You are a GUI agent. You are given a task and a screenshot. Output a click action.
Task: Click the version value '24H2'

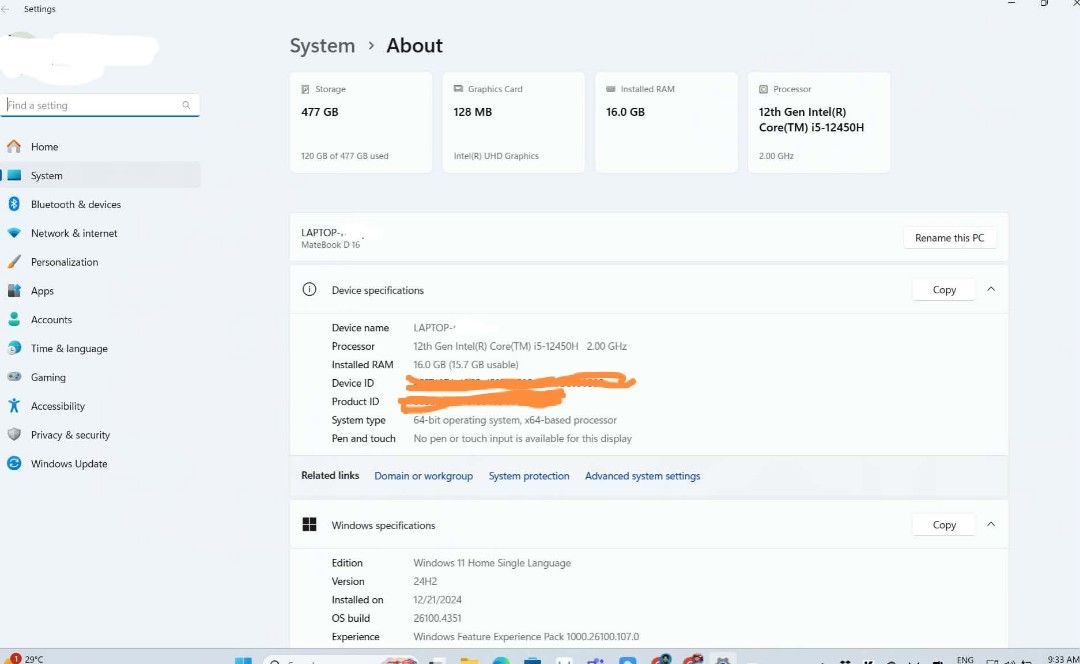click(x=425, y=581)
